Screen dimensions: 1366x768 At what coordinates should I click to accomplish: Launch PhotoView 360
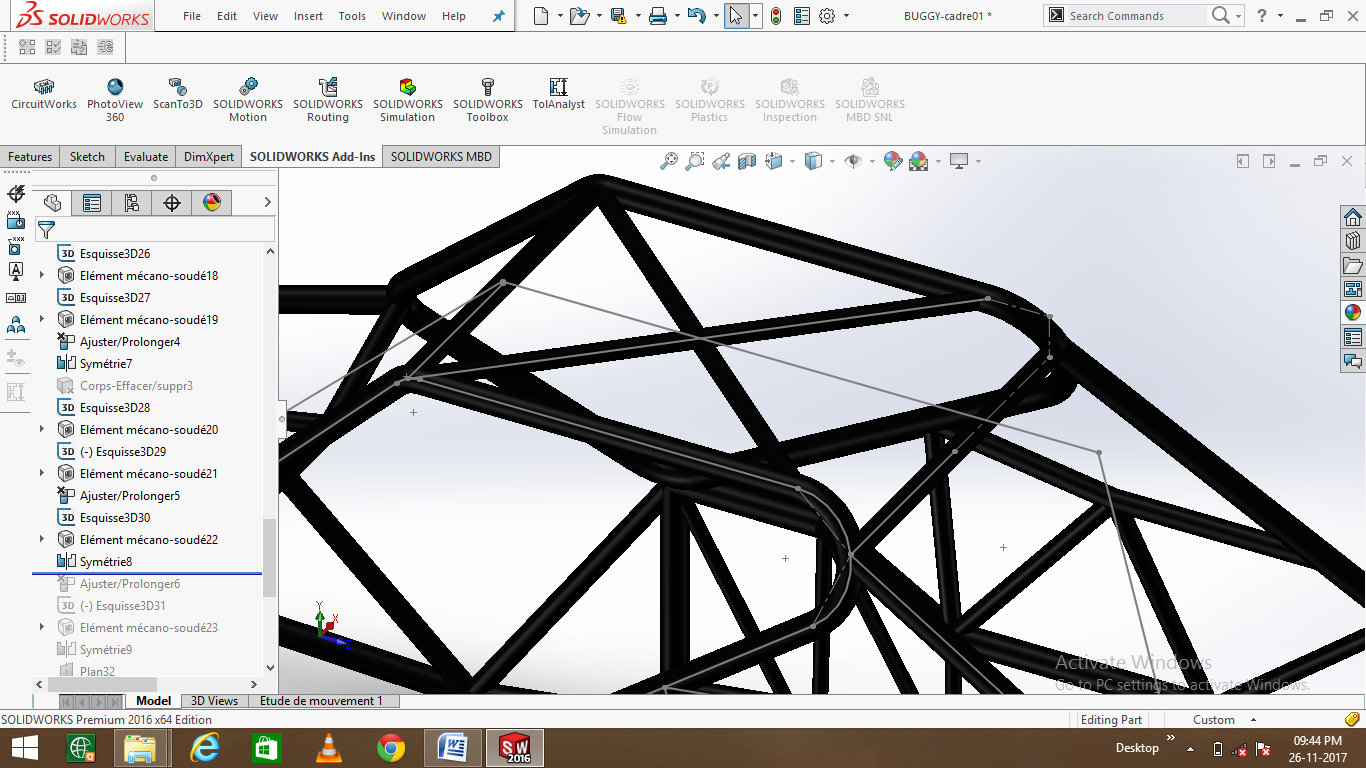(x=115, y=95)
